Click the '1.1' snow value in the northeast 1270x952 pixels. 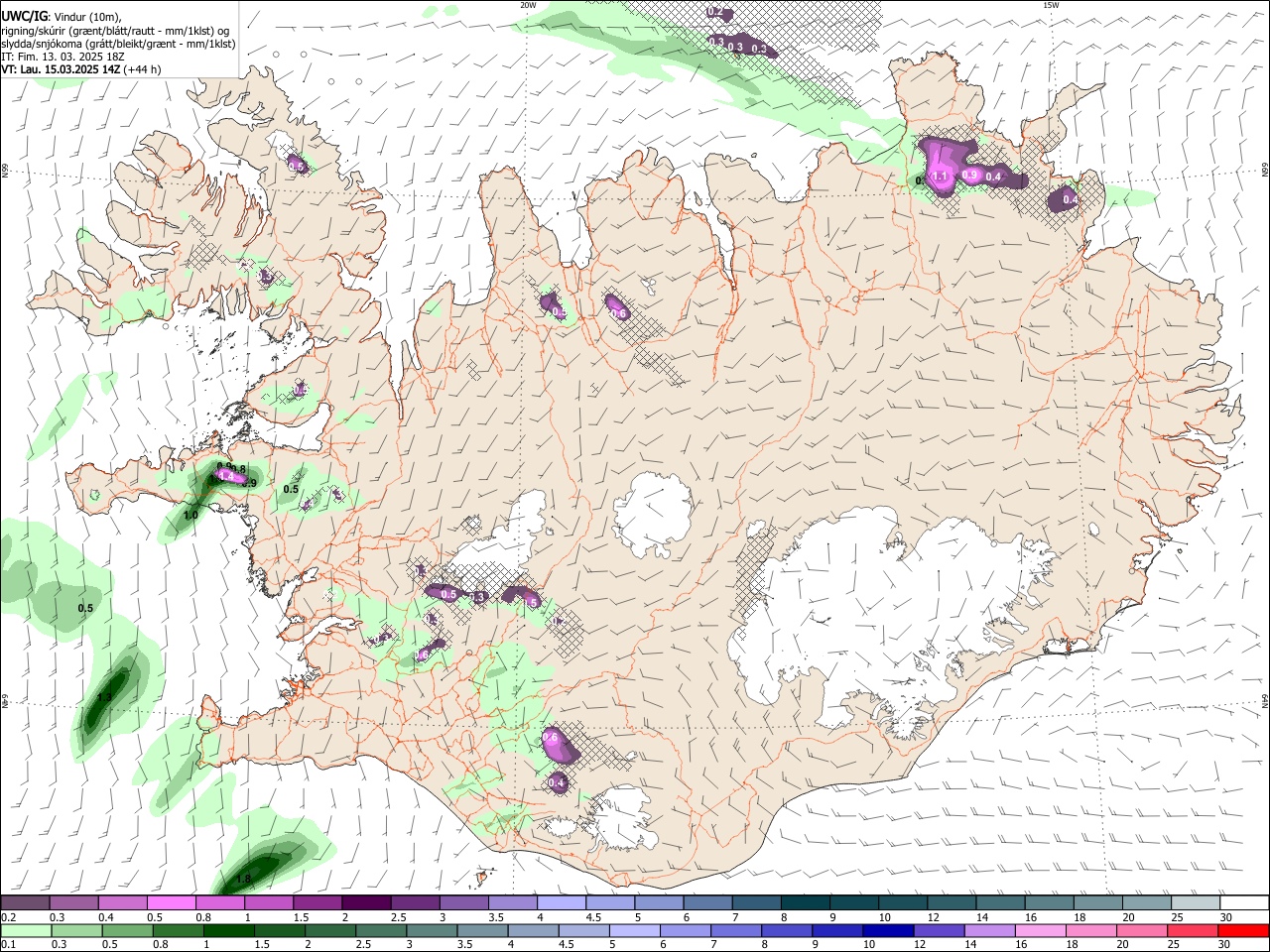click(942, 177)
